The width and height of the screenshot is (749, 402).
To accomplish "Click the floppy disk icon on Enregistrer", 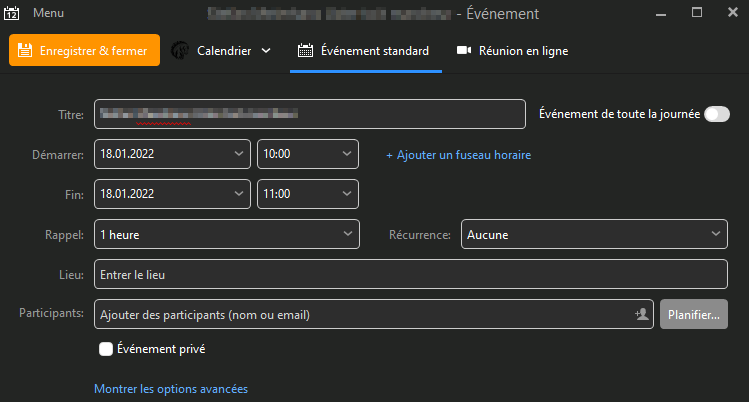I will click(26, 51).
